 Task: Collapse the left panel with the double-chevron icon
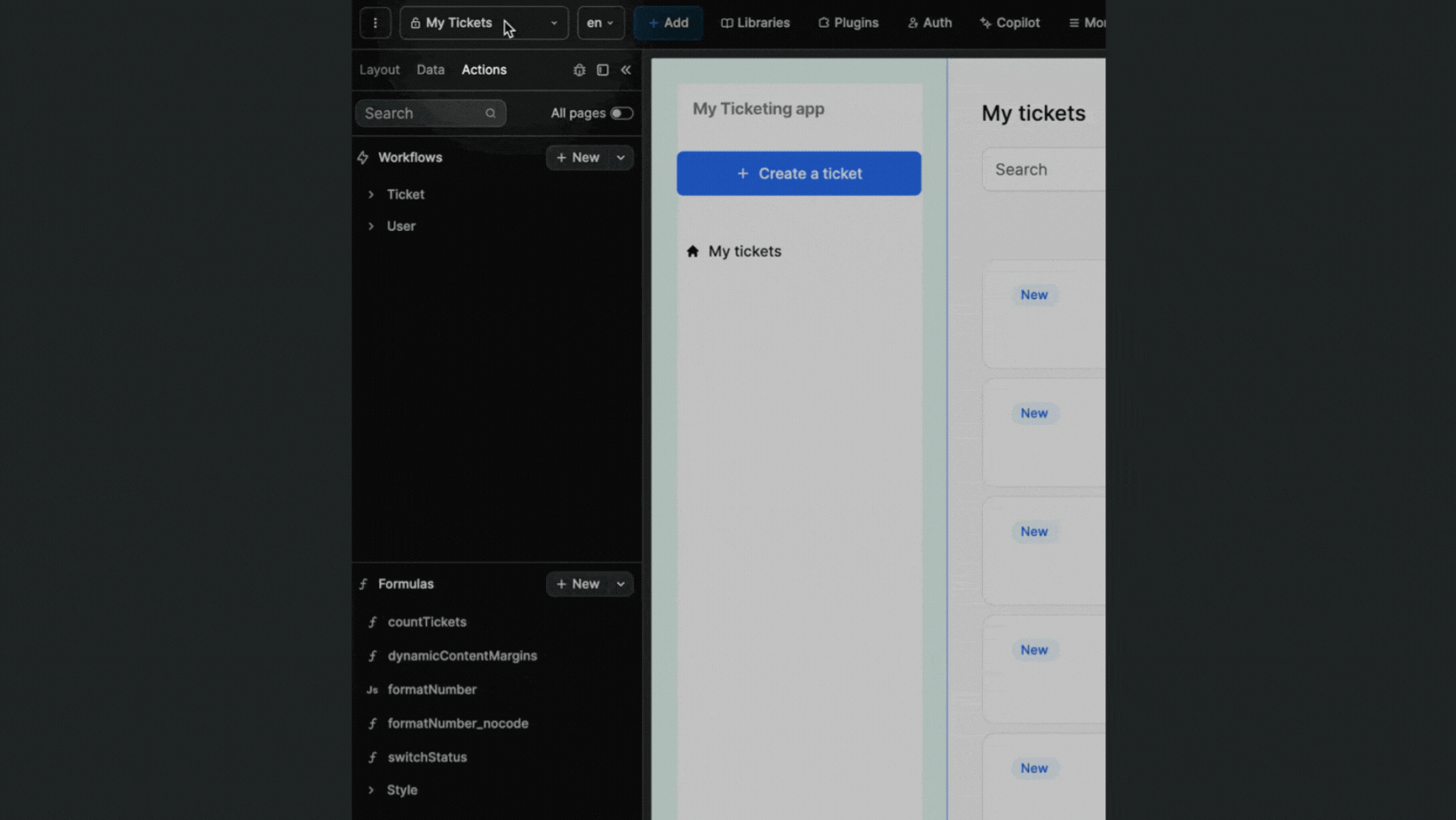(x=627, y=69)
